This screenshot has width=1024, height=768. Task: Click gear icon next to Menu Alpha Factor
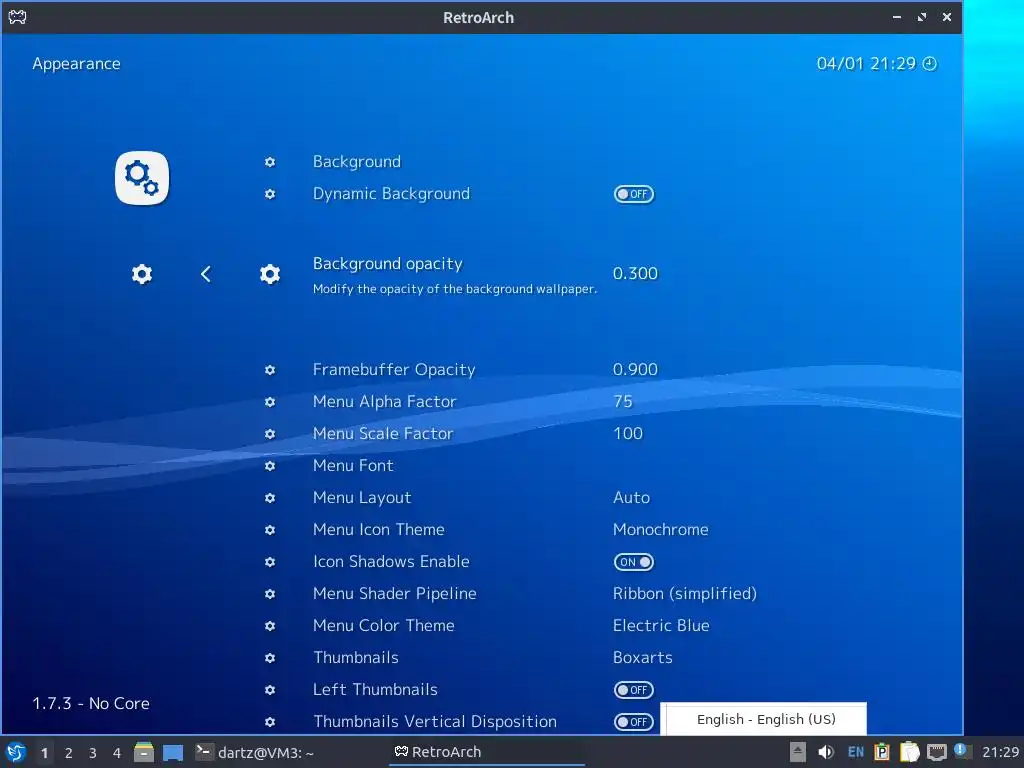(x=270, y=402)
